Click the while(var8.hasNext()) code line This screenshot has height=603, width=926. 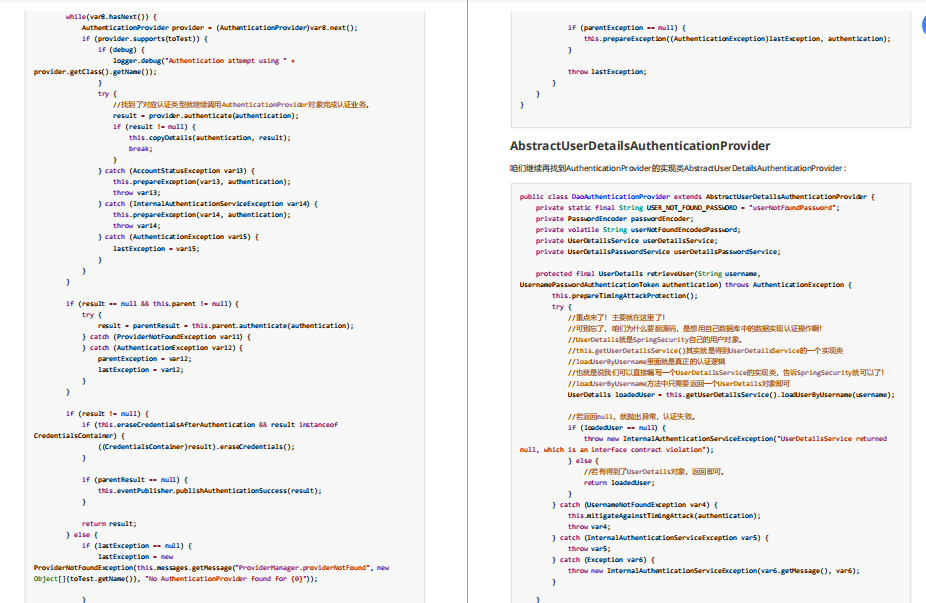pos(111,17)
